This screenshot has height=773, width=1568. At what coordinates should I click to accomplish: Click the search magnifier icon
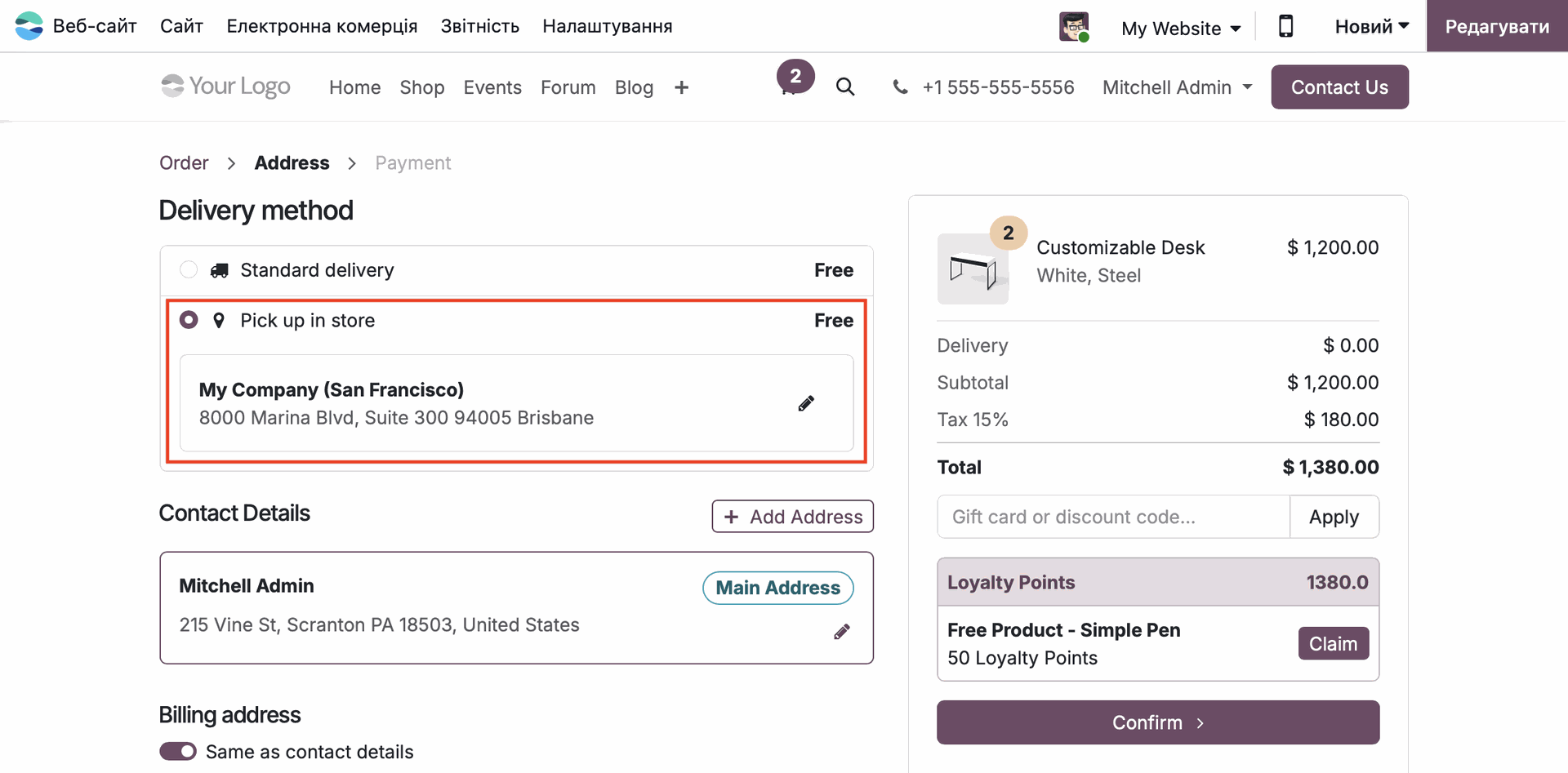(845, 87)
